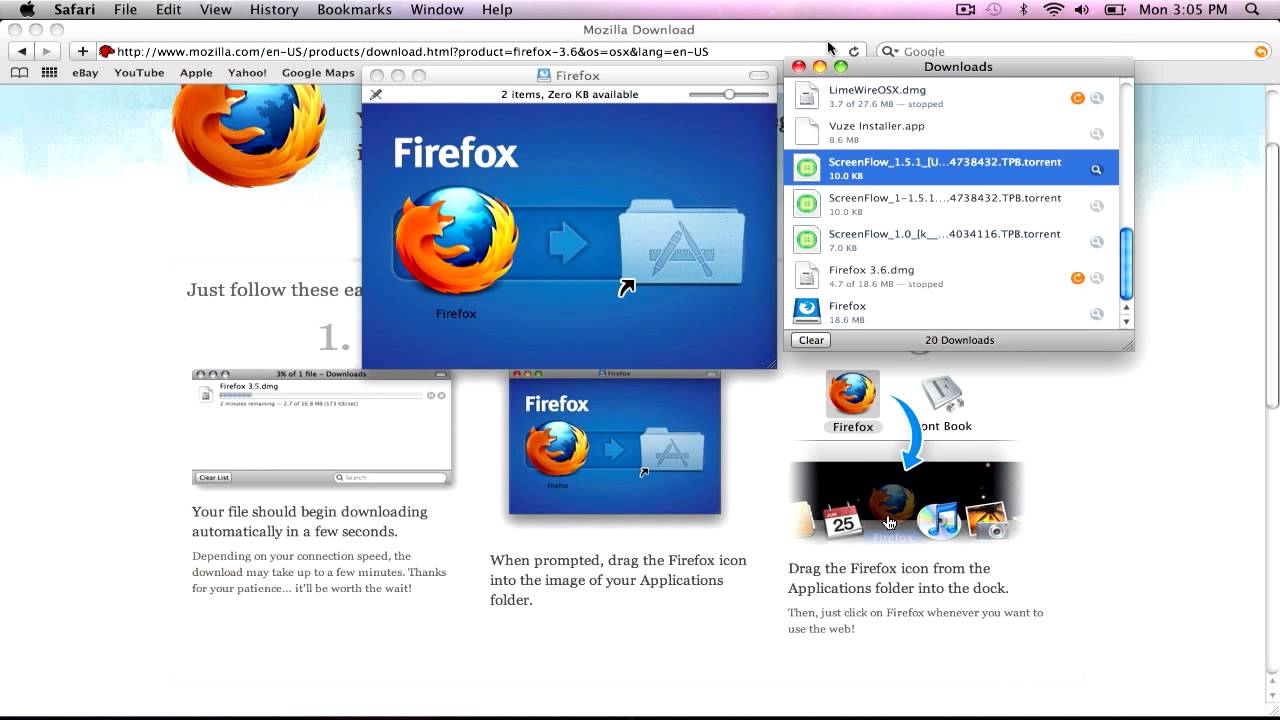Open the File menu
The height and width of the screenshot is (720, 1280).
(x=125, y=9)
